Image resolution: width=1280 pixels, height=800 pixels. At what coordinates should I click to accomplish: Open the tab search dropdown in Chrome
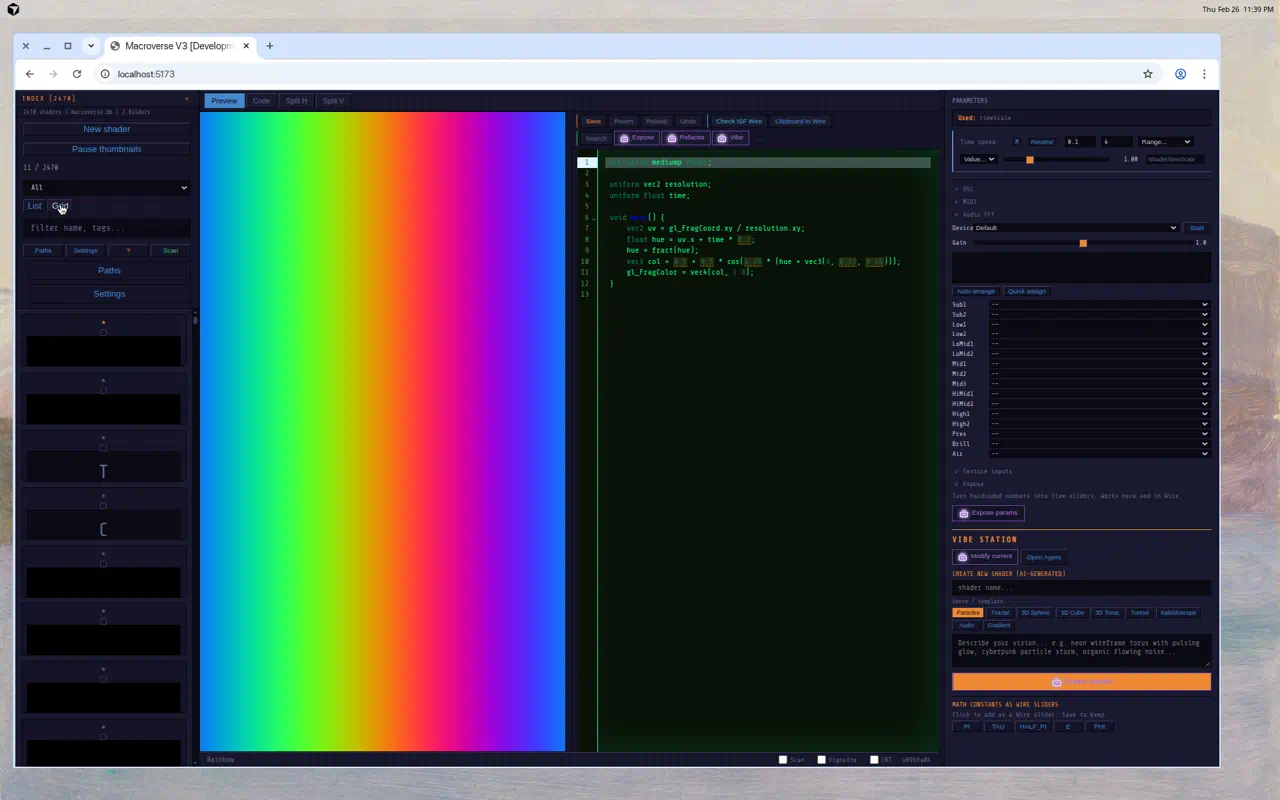(91, 46)
